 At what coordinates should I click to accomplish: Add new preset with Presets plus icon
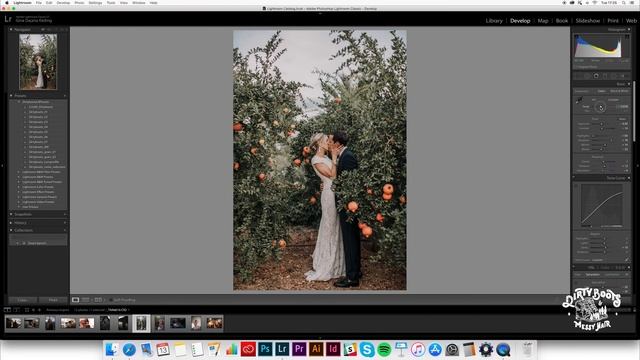pyautogui.click(x=65, y=96)
